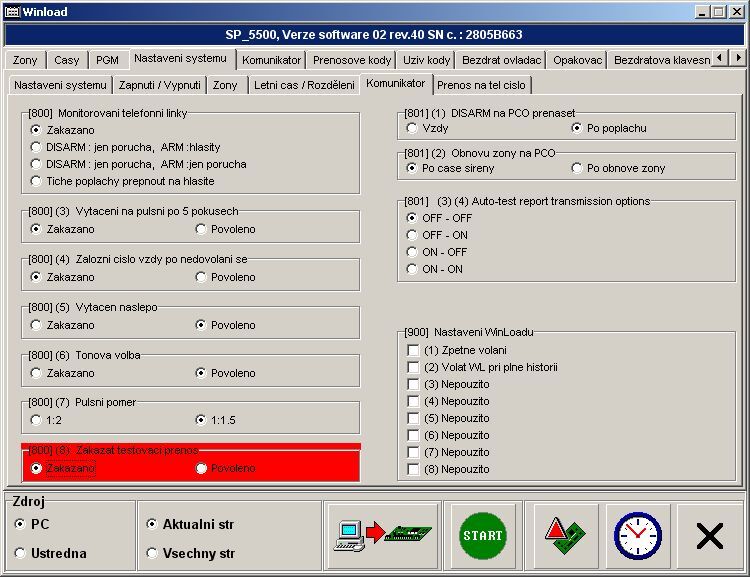Image resolution: width=750 pixels, height=577 pixels.
Task: Click the red triangle green checkmark icon
Action: pos(564,535)
